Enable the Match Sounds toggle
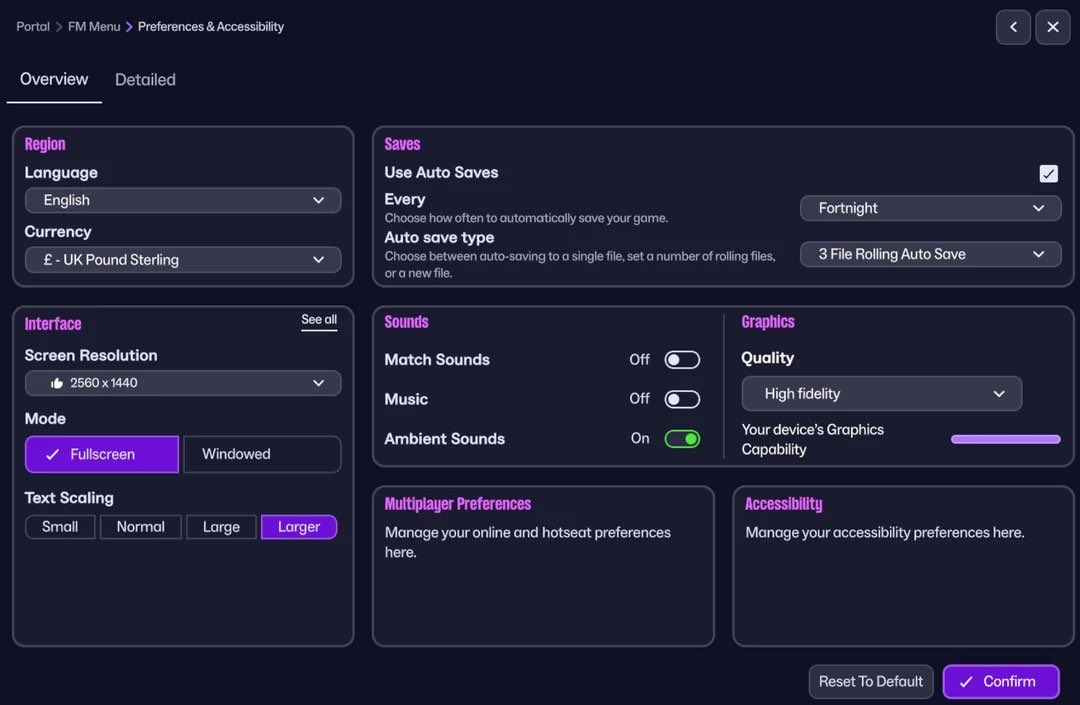This screenshot has height=705, width=1080. [x=682, y=360]
